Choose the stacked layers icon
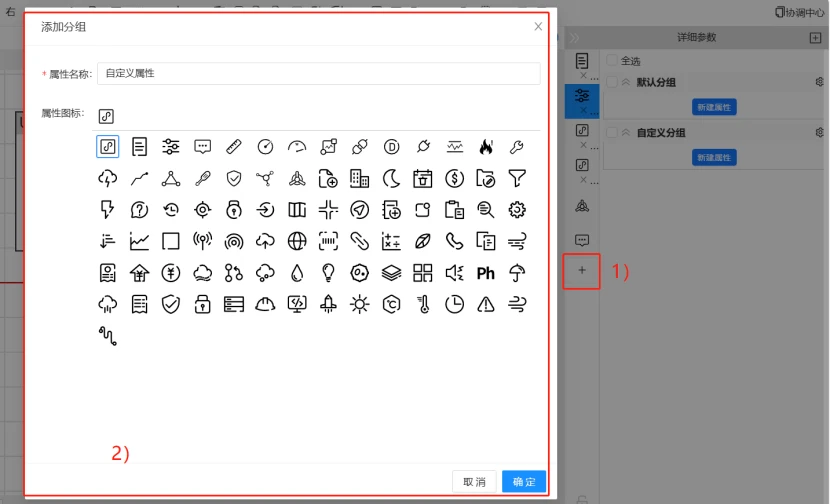Viewport: 830px width, 504px height. (x=391, y=273)
